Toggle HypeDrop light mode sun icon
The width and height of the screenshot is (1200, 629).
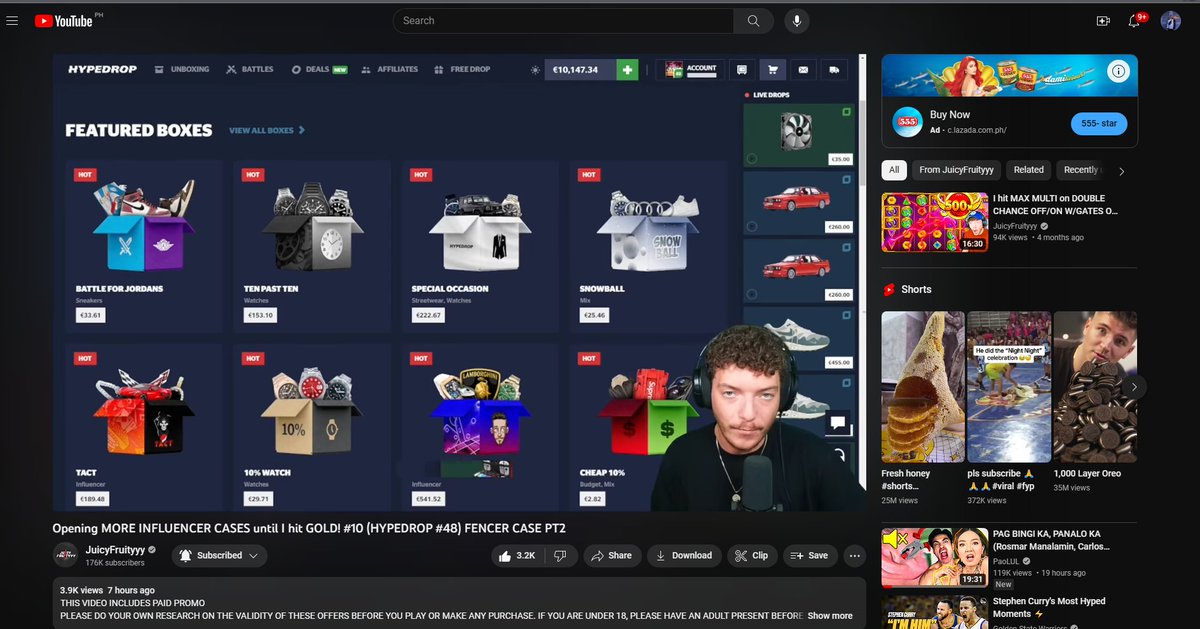click(x=535, y=70)
